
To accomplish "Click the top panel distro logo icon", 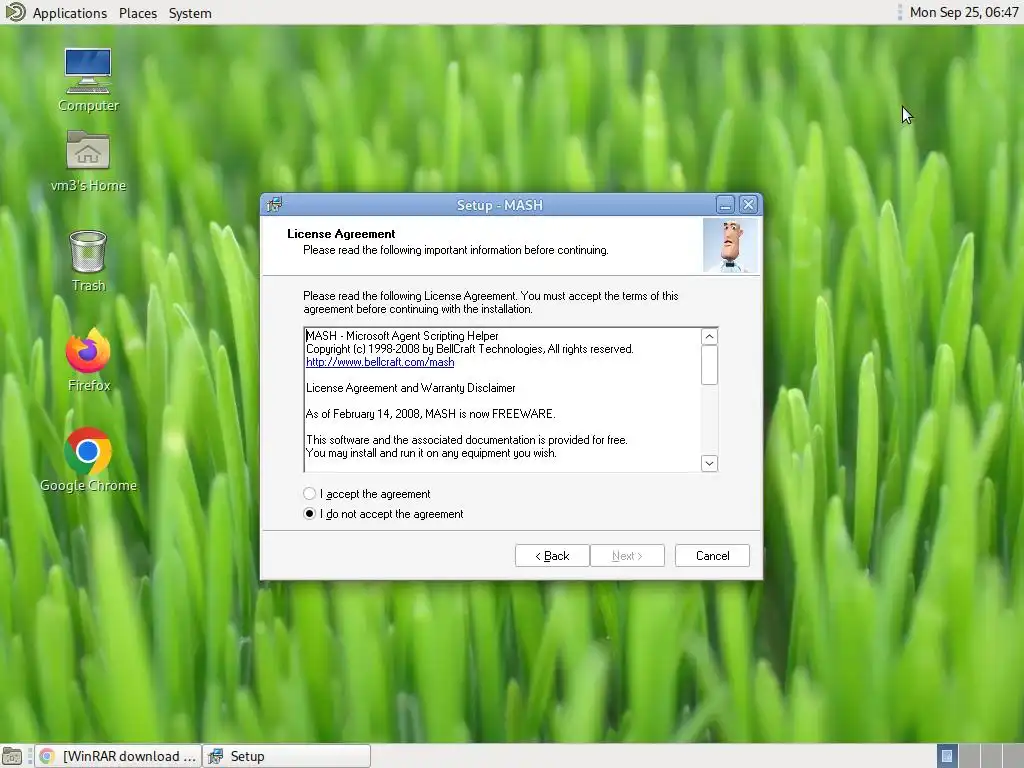I will click(x=14, y=12).
